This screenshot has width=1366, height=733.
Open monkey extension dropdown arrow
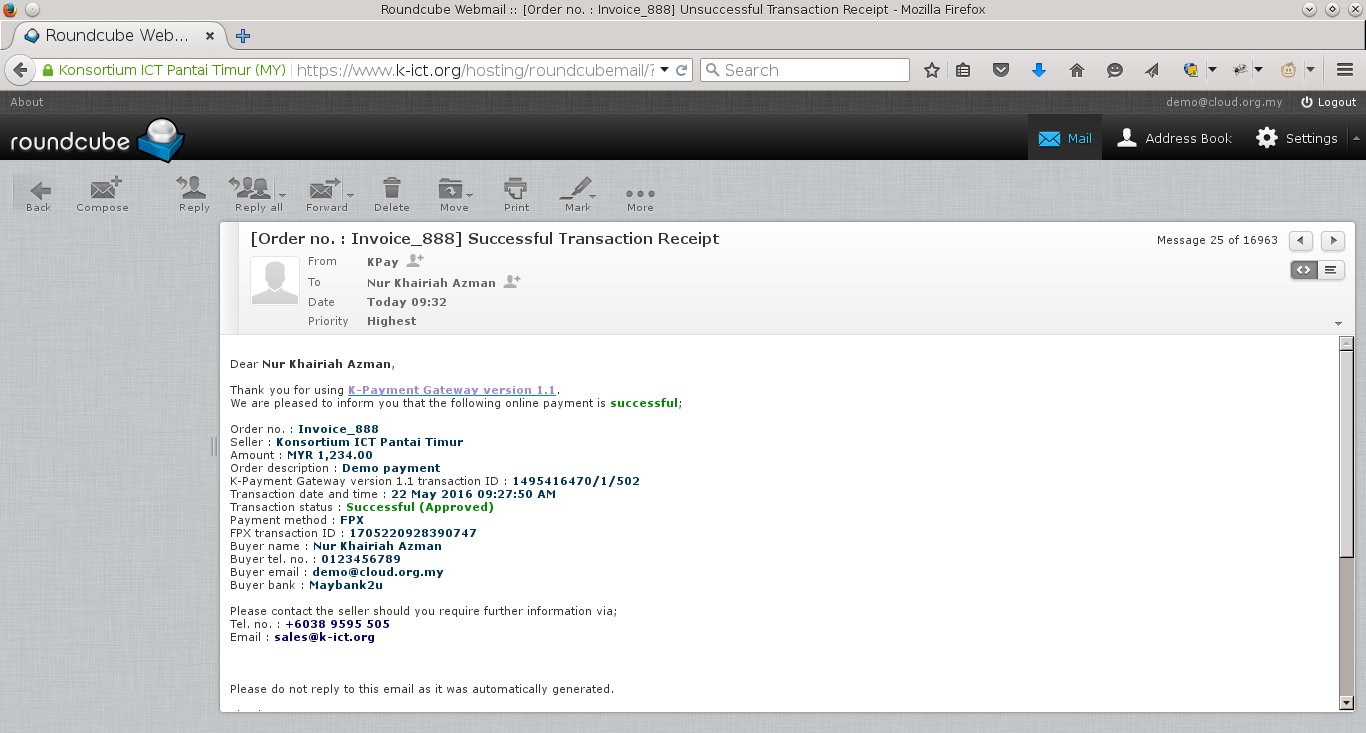point(1308,70)
